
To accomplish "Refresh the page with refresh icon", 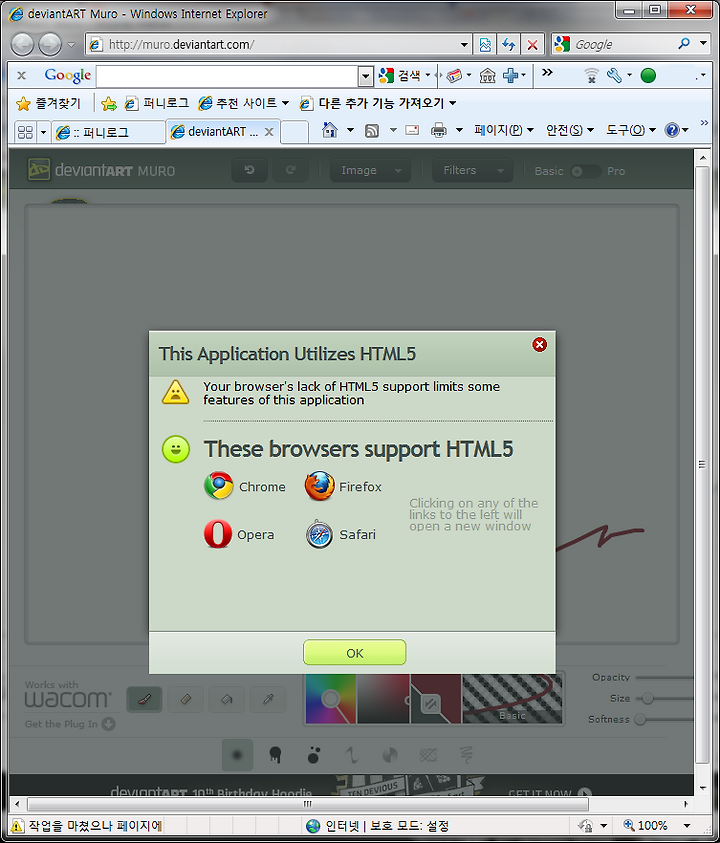I will tap(508, 45).
